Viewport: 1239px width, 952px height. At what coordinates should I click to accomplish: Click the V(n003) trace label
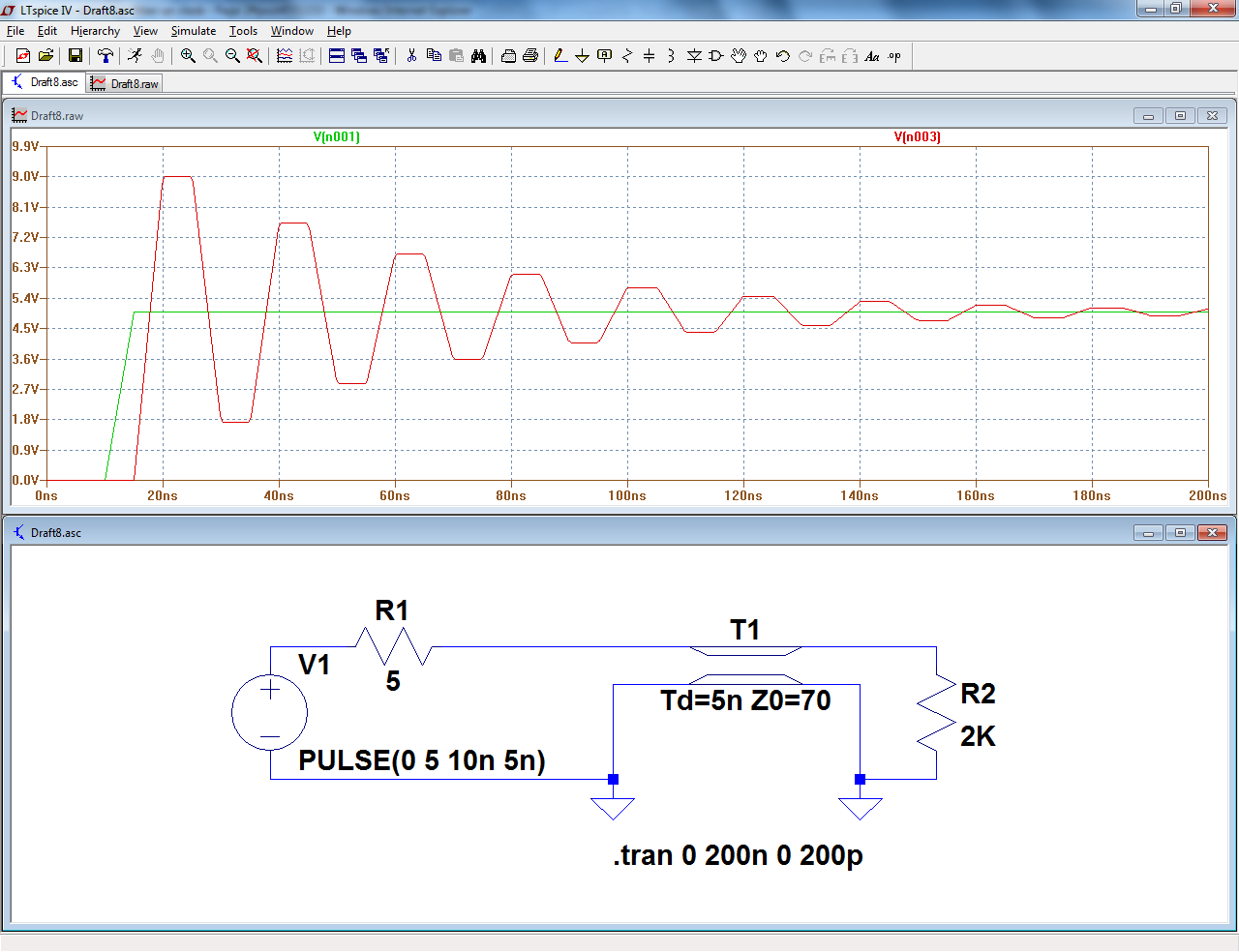(x=918, y=136)
